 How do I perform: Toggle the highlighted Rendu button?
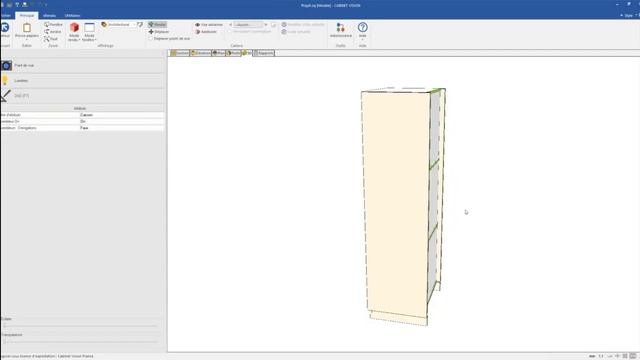[157, 24]
